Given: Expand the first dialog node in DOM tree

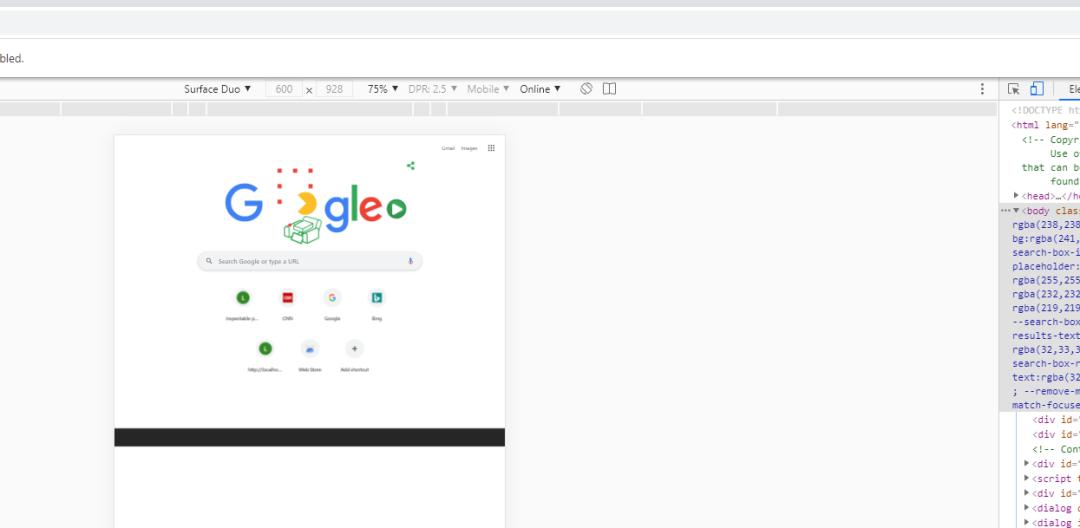Looking at the screenshot, I should [x=1027, y=508].
